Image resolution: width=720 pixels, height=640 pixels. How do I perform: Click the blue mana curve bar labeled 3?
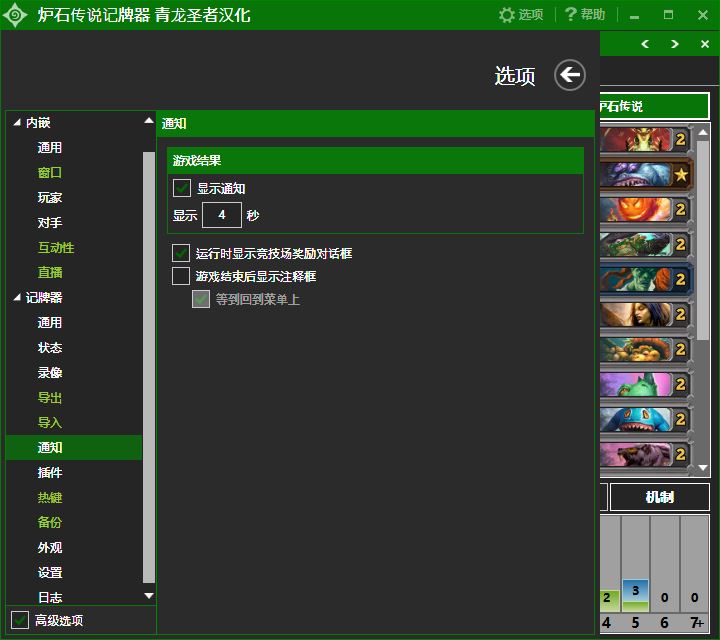(635, 595)
